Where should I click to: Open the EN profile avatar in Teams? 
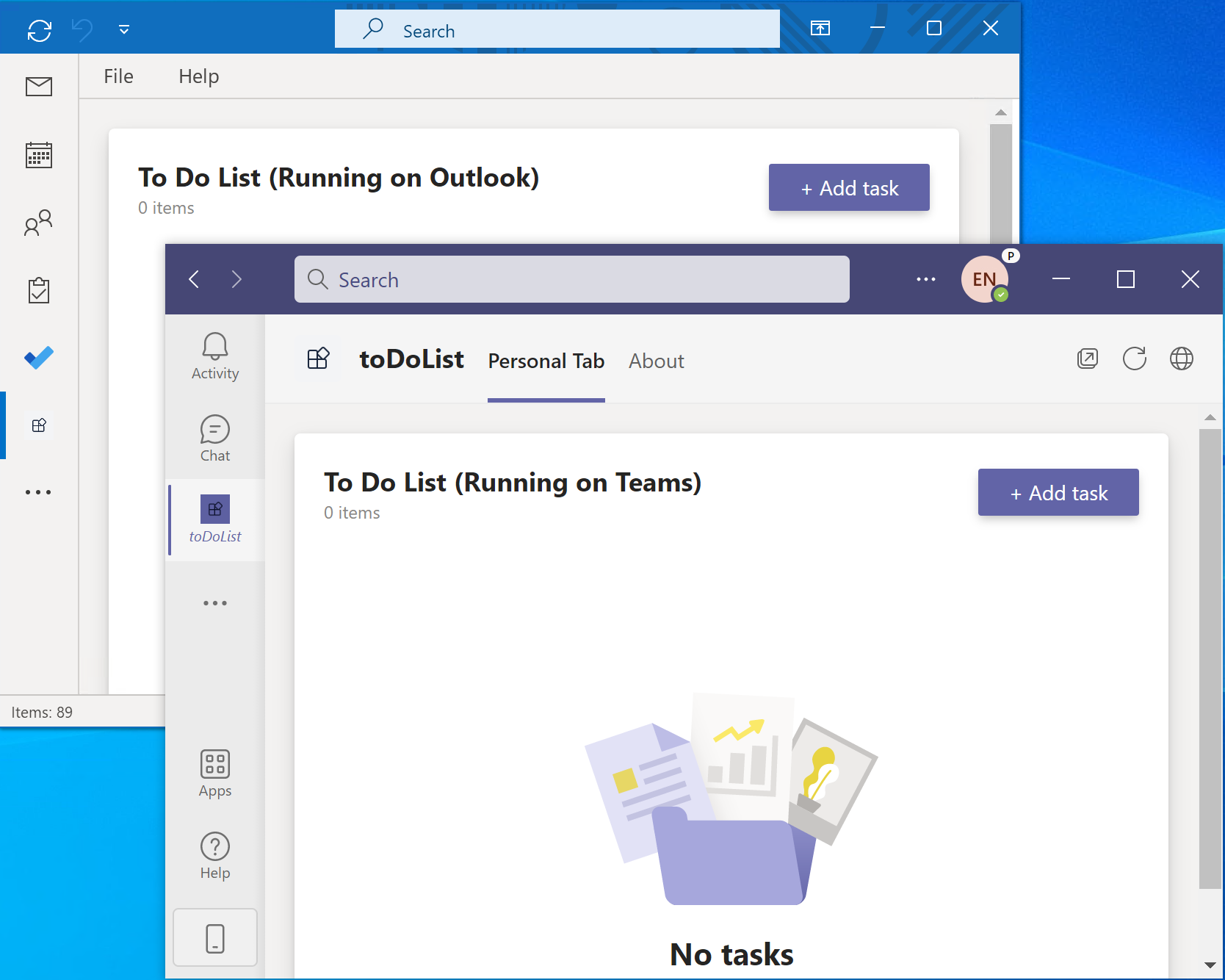click(x=985, y=279)
